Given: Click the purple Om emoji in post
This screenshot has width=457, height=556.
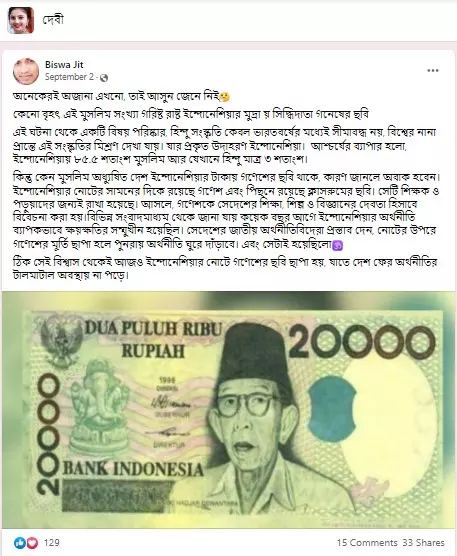Looking at the screenshot, I should coord(337,245).
